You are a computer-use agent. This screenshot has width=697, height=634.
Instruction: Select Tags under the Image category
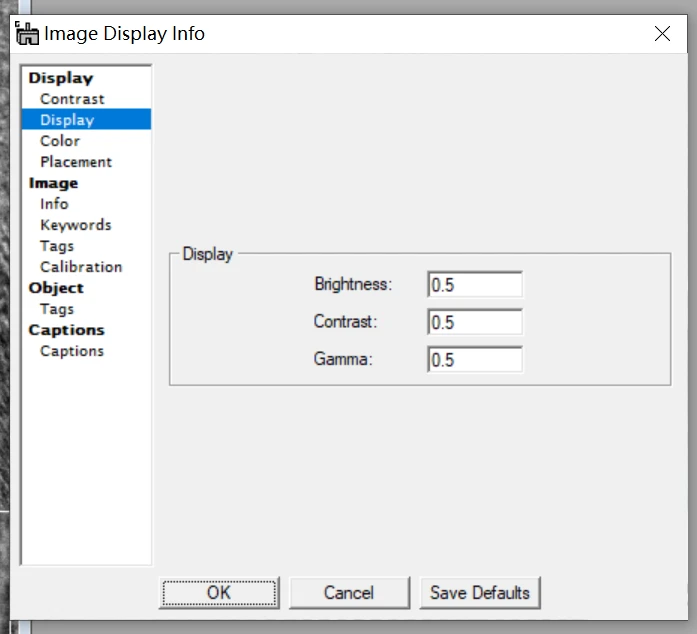pyautogui.click(x=57, y=246)
